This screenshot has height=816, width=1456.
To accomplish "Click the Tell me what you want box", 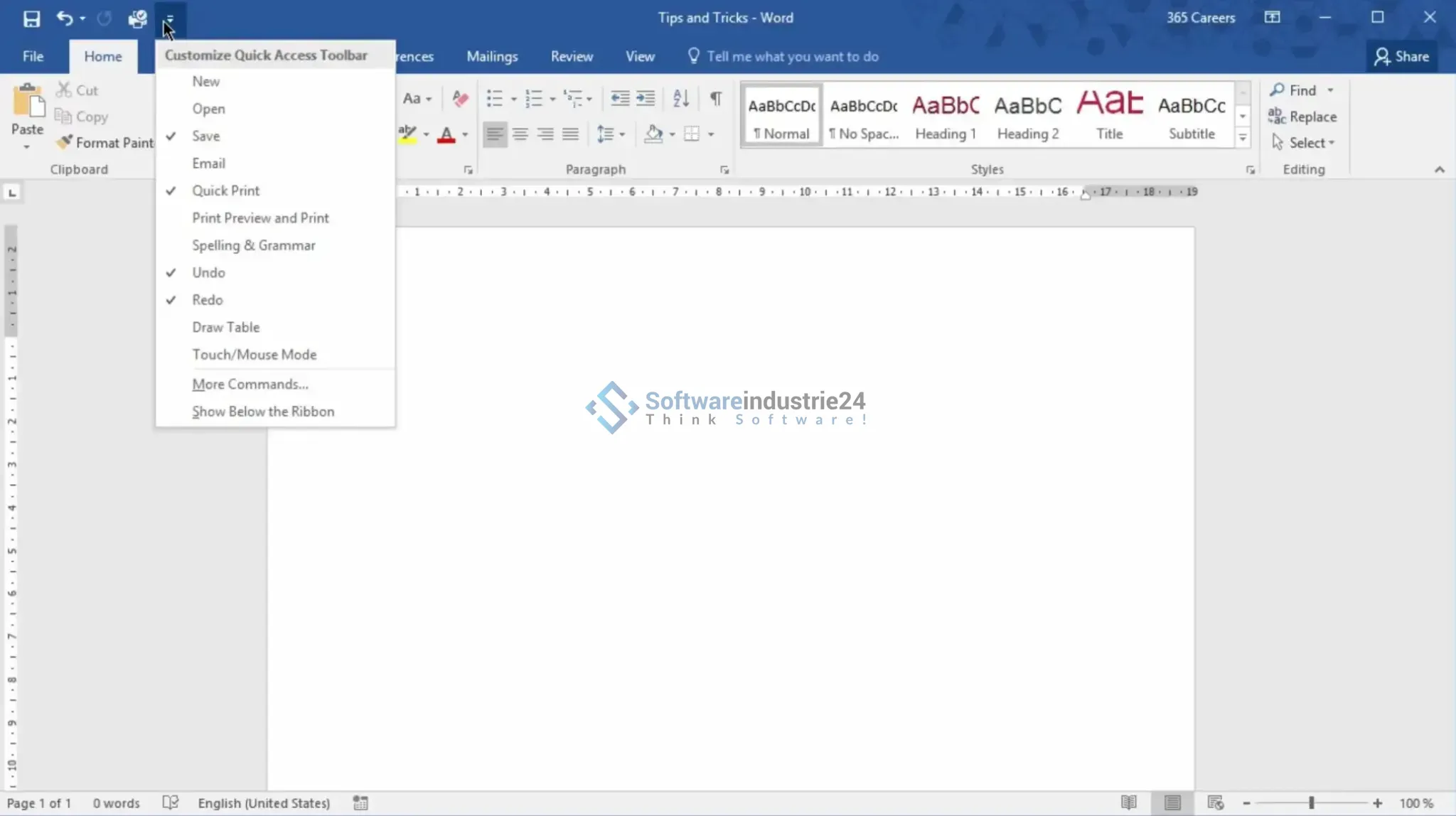I will coord(792,56).
